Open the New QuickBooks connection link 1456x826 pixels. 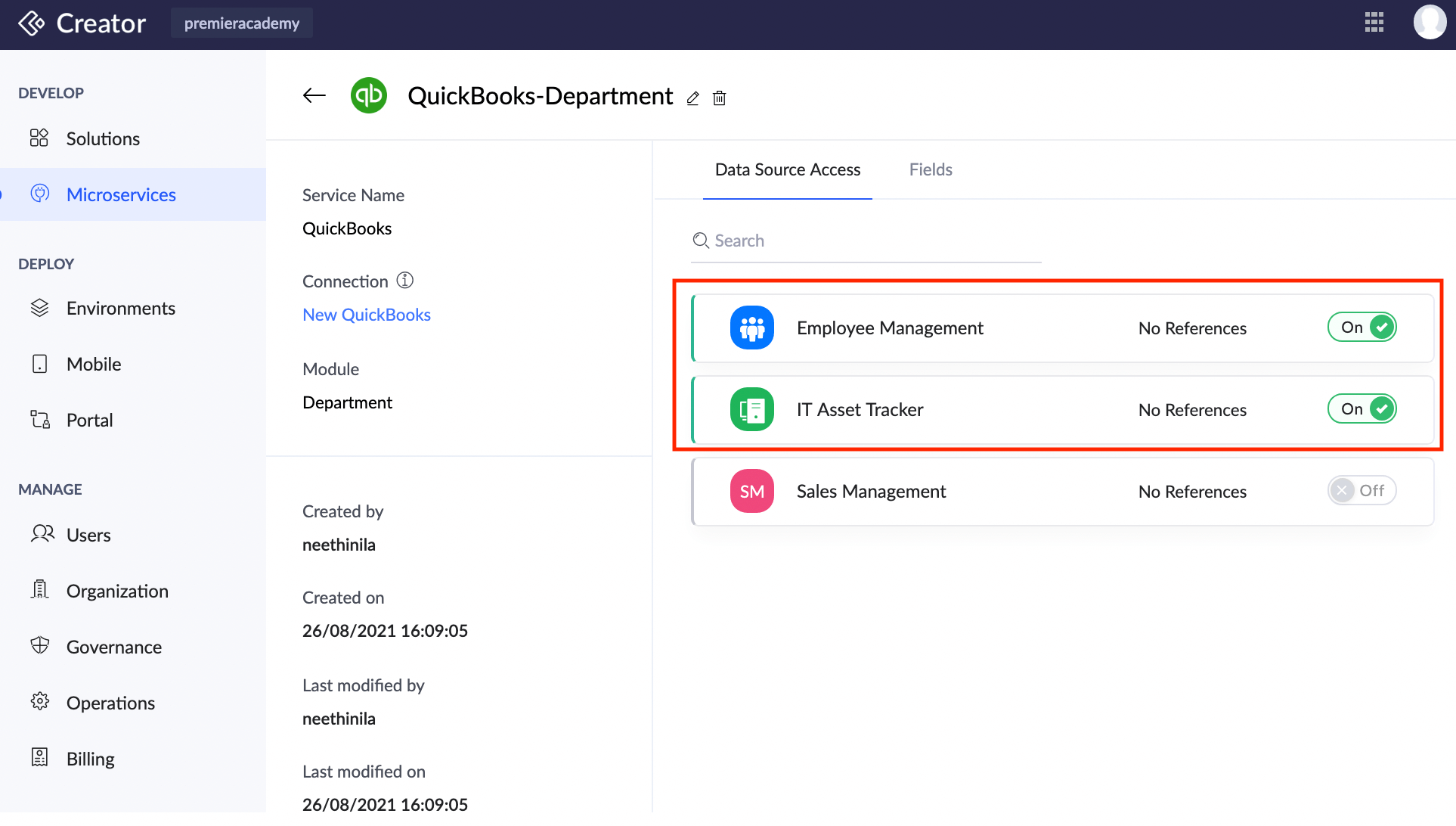point(367,315)
